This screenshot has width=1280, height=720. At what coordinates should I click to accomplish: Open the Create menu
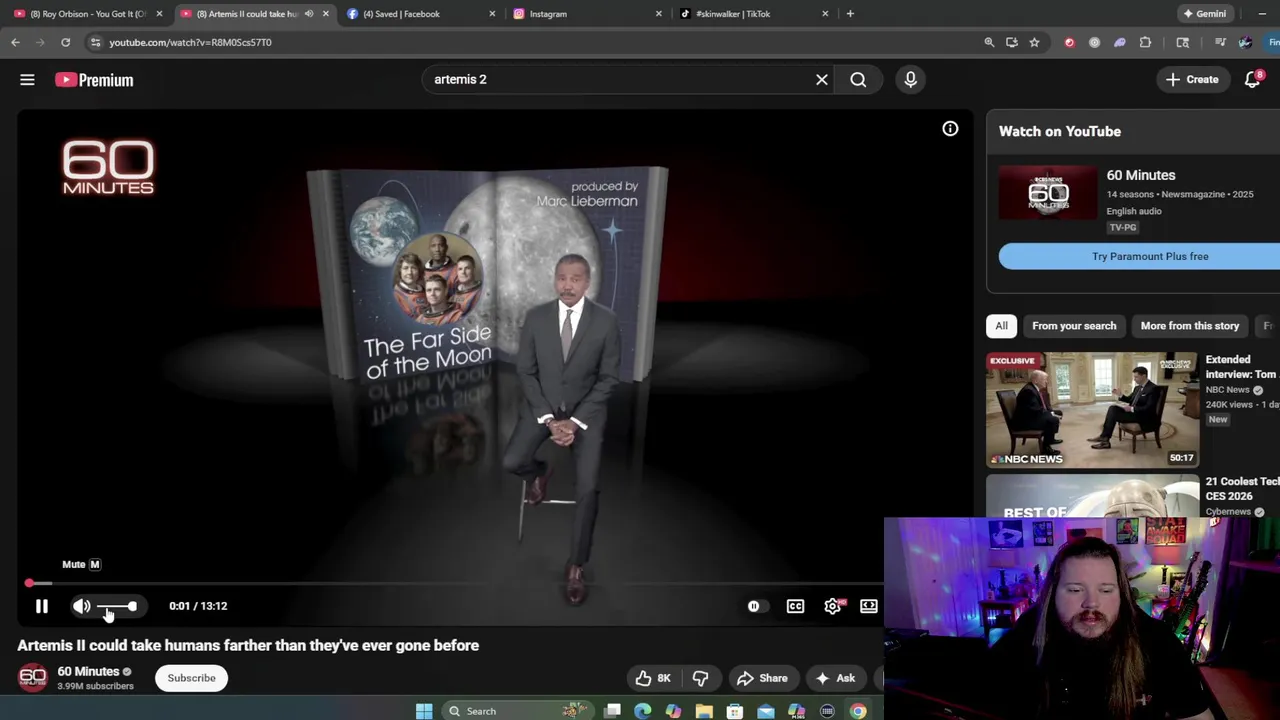1192,79
